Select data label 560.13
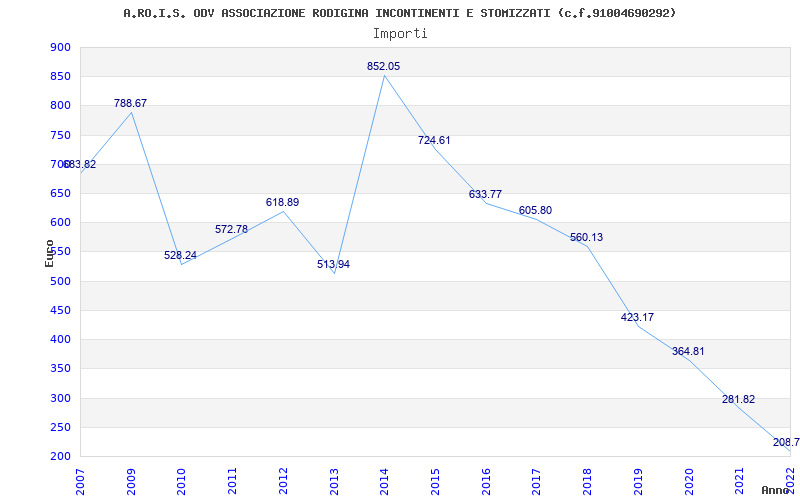The height and width of the screenshot is (500, 800). coord(586,237)
